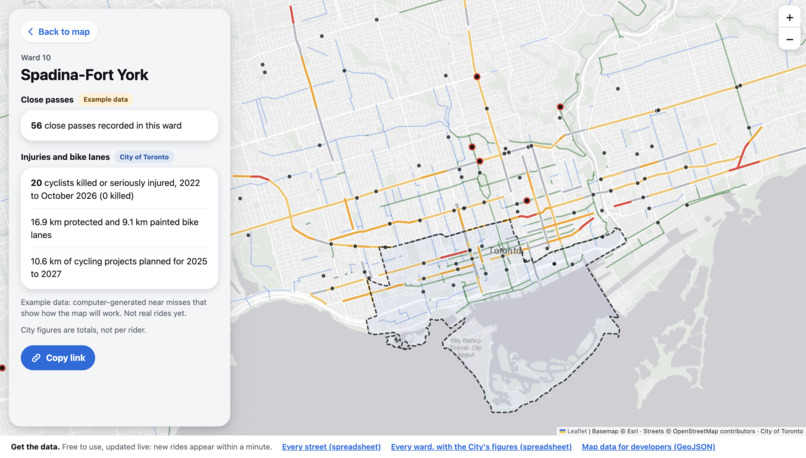This screenshot has width=806, height=458.
Task: Click the 'Close passes' section label
Action: (47, 100)
